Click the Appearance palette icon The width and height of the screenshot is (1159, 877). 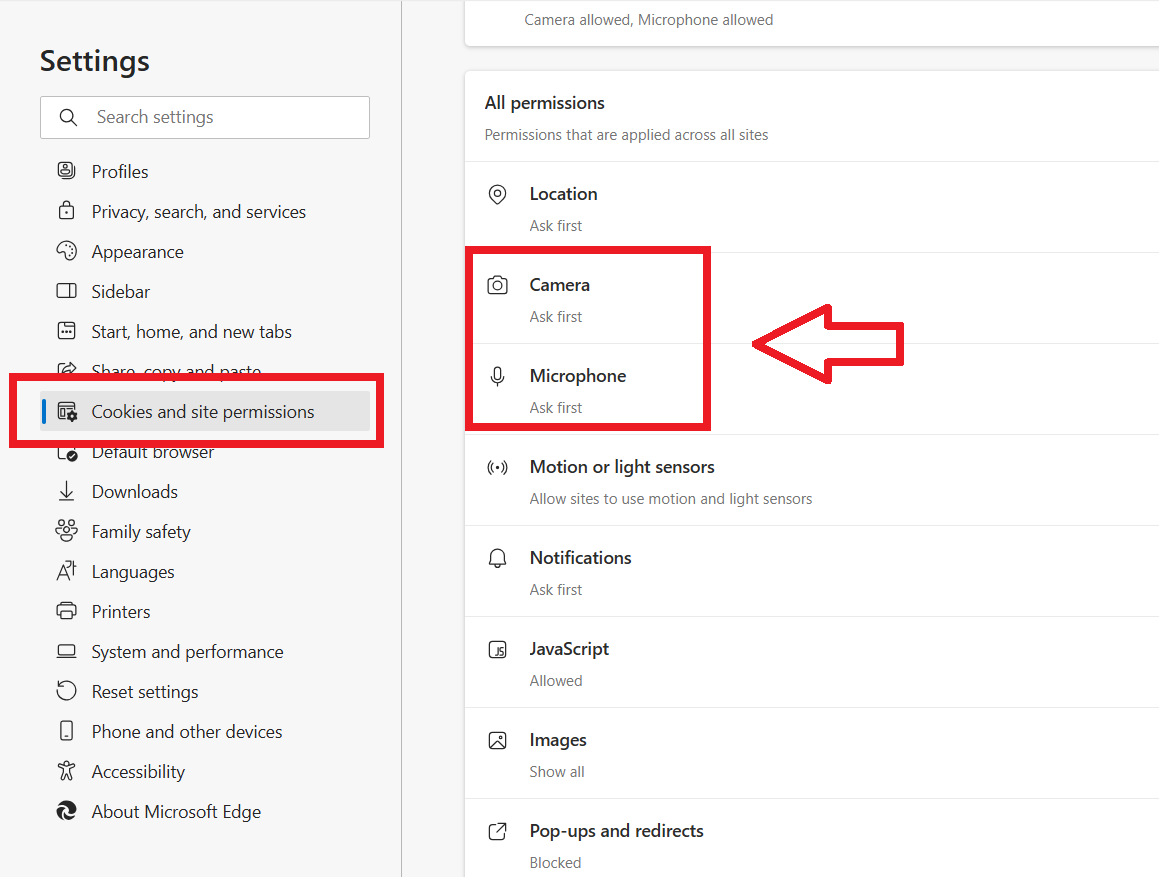pyautogui.click(x=66, y=251)
